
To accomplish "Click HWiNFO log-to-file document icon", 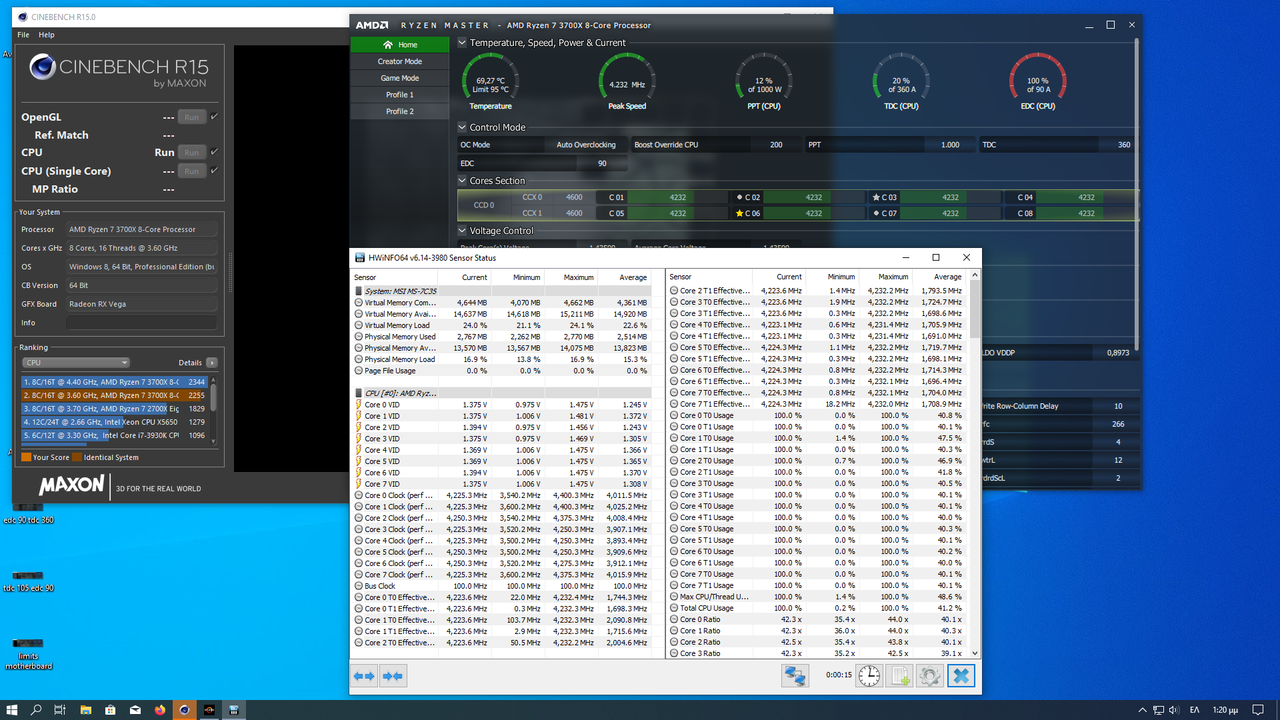I will 899,676.
